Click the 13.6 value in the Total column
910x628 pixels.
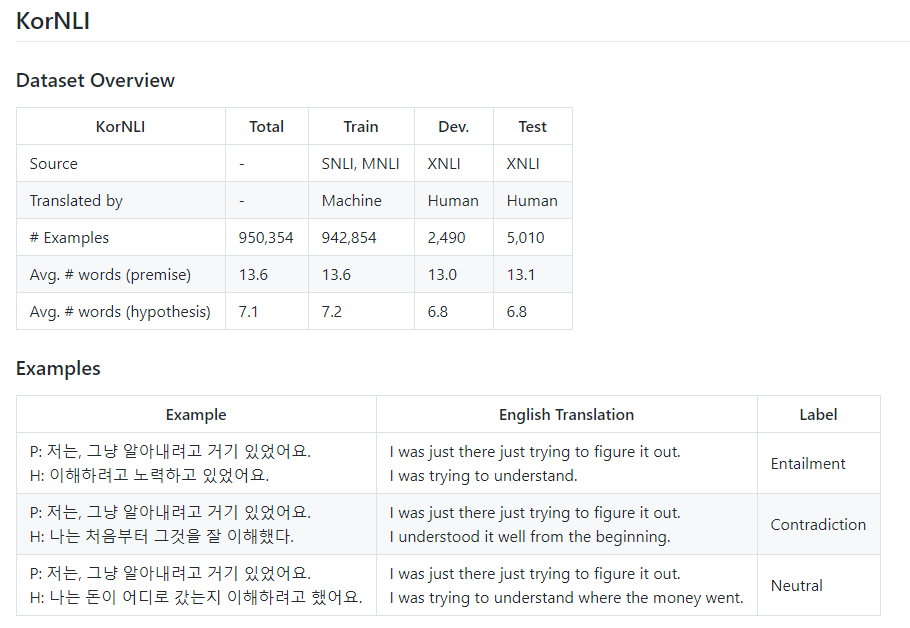[x=253, y=275]
